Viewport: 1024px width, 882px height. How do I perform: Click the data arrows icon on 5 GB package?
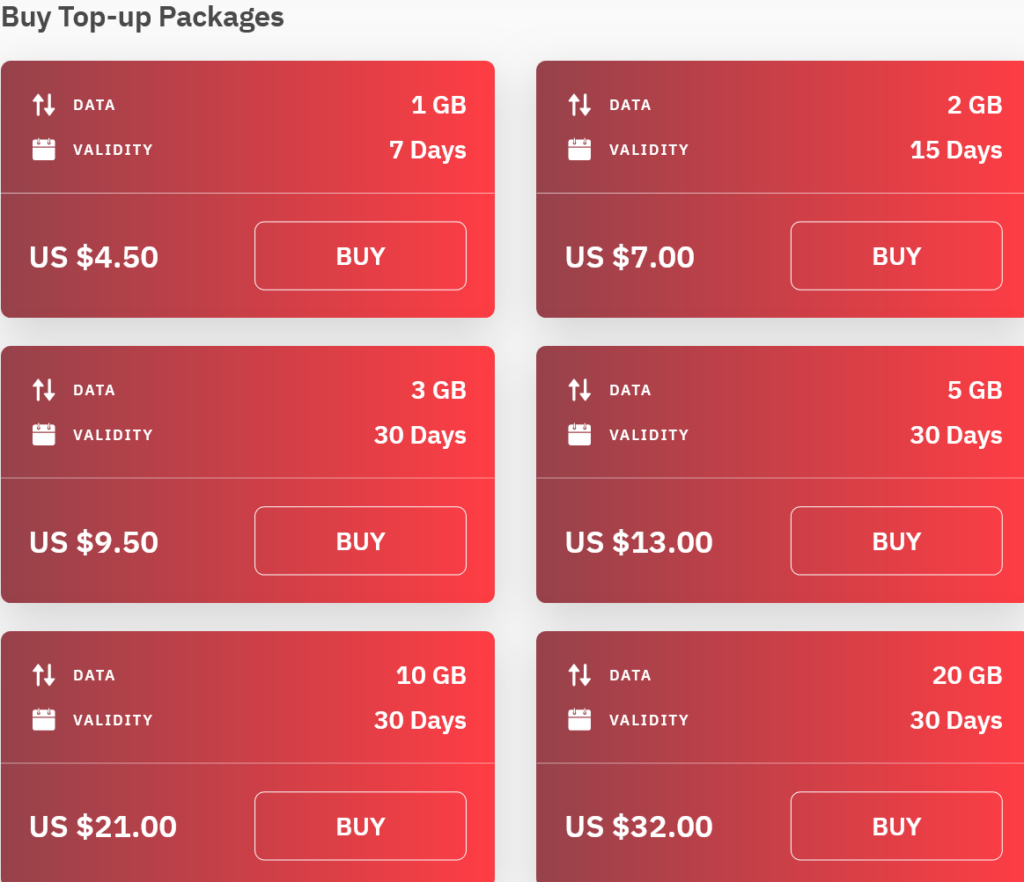580,390
